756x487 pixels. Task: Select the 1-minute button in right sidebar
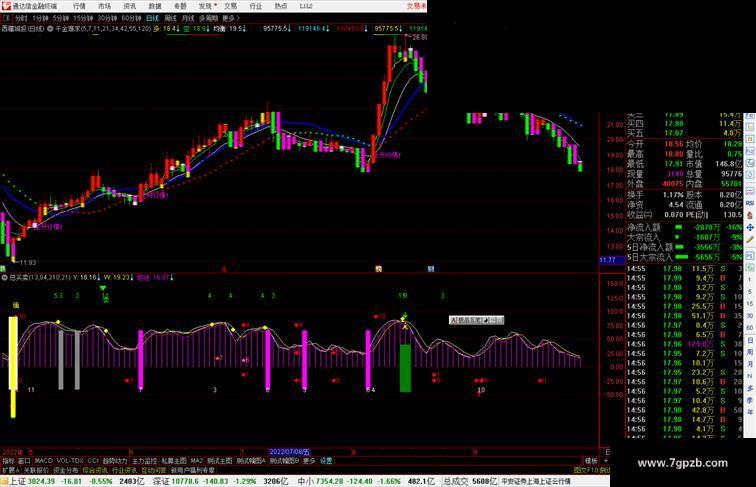click(x=750, y=280)
